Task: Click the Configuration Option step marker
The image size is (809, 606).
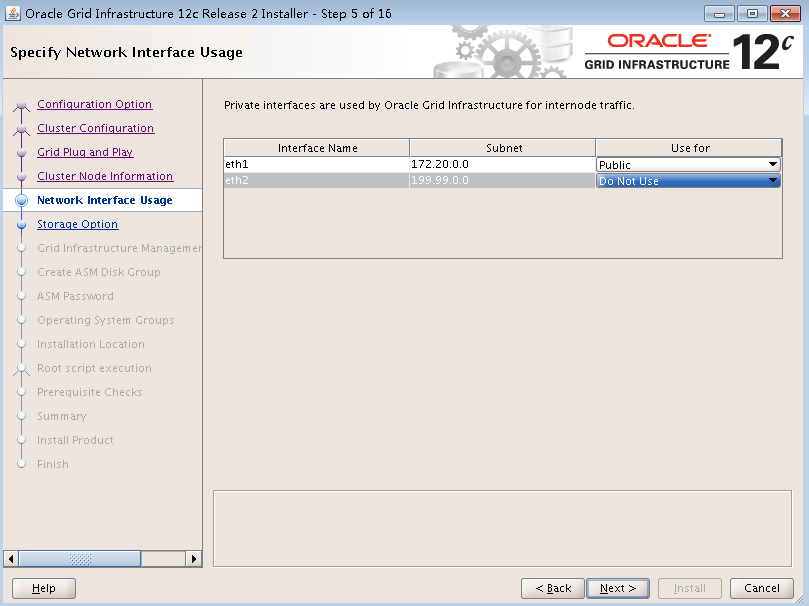Action: point(21,105)
